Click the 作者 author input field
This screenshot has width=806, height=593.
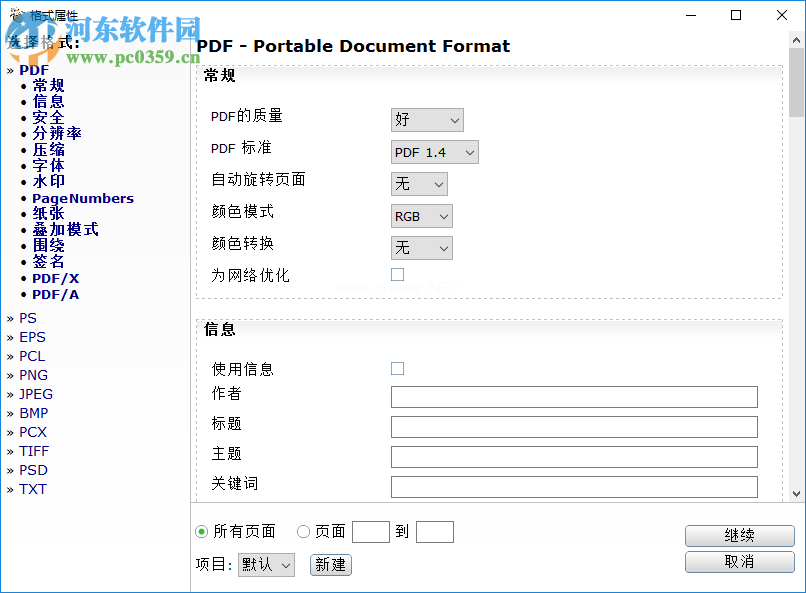[575, 397]
